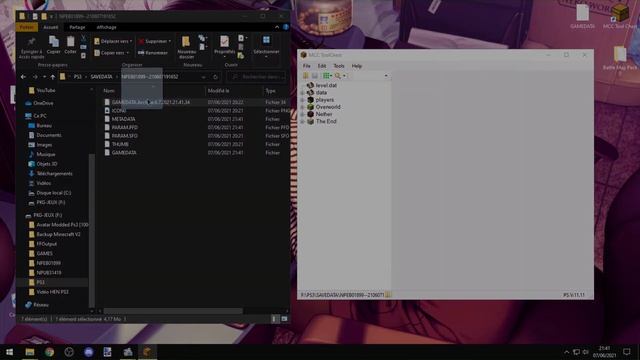
Task: Open the Déplacer vers dropdown
Action: tap(113, 41)
